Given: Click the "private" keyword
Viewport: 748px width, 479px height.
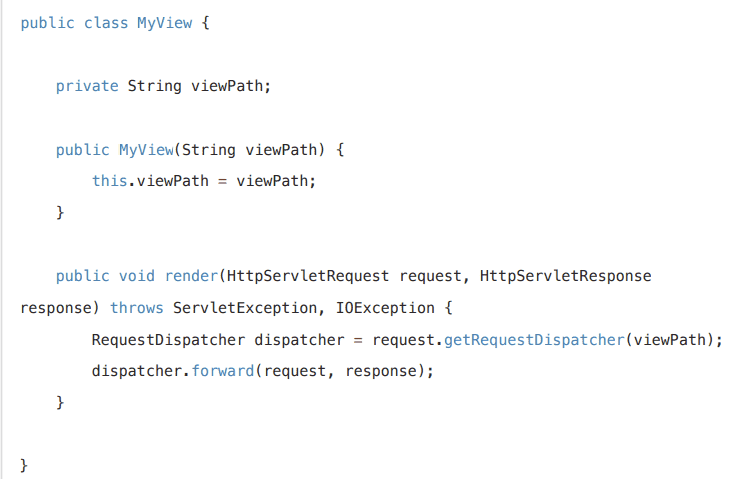Looking at the screenshot, I should [x=87, y=86].
